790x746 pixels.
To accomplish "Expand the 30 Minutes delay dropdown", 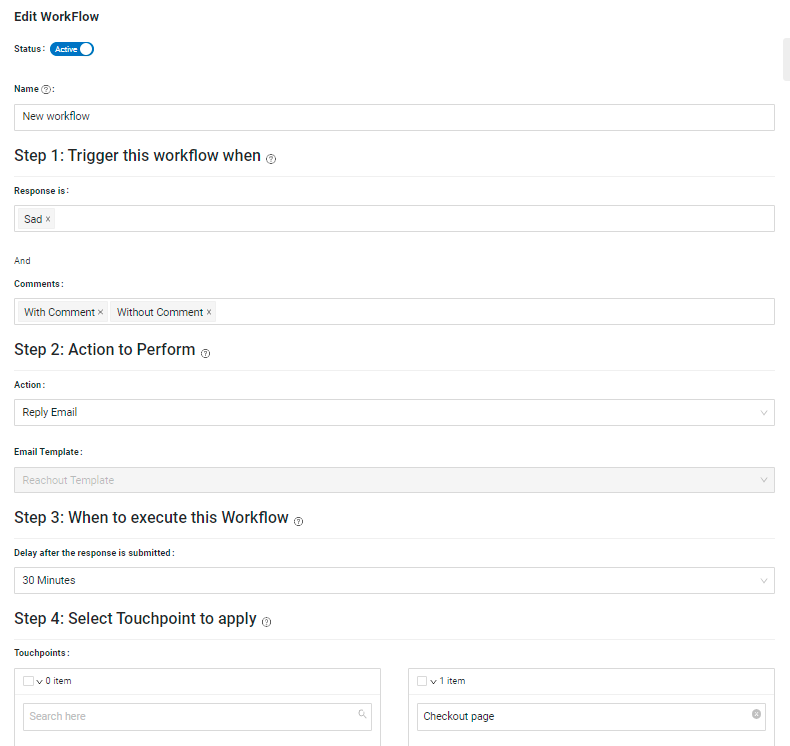I will click(394, 580).
